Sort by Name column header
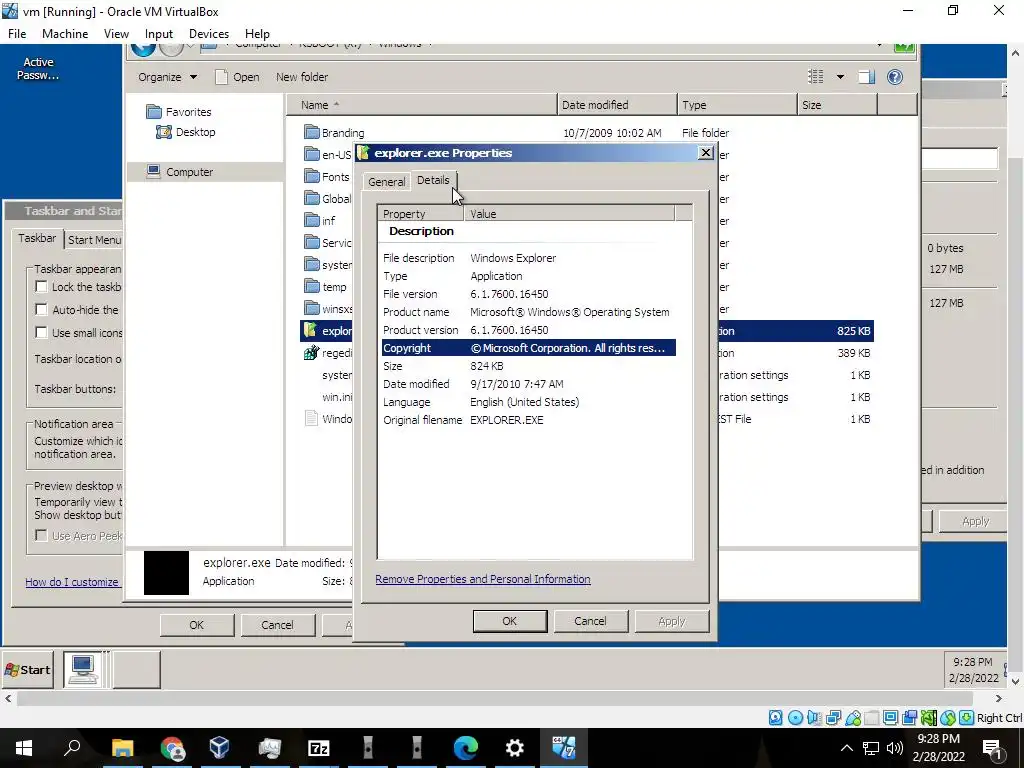Screen dimensions: 1024x768 point(422,105)
